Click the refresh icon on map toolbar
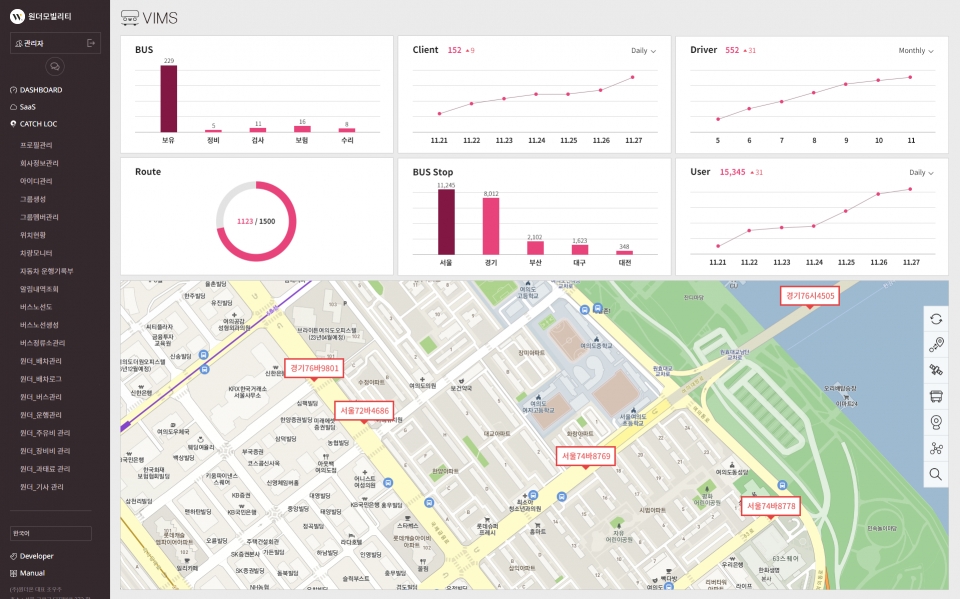This screenshot has height=599, width=960. (x=936, y=319)
